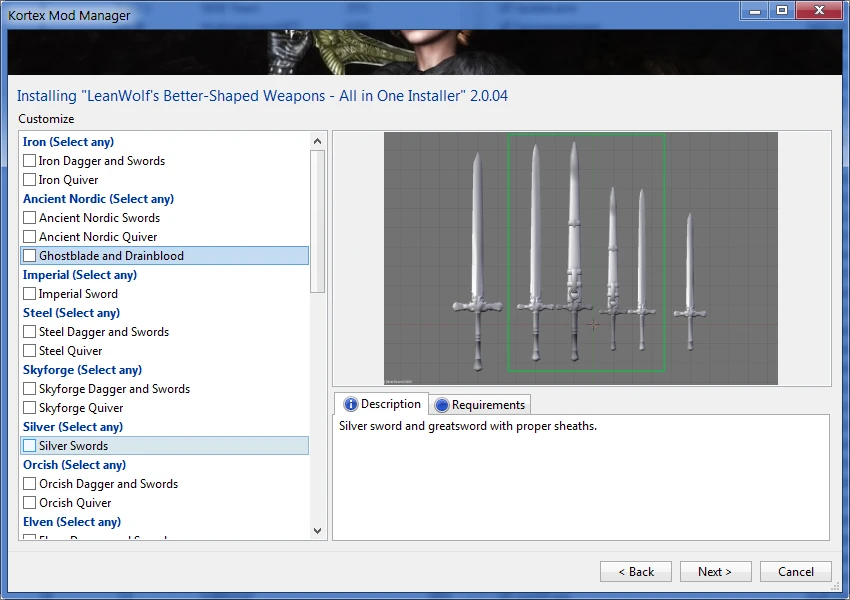The image size is (850, 600).
Task: Click the Requirements tab globe icon
Action: pyautogui.click(x=442, y=405)
